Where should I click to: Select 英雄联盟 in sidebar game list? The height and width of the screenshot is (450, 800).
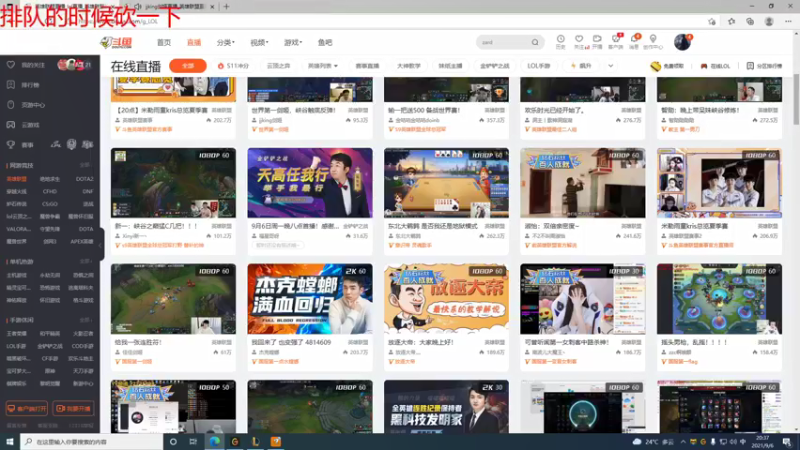[x=17, y=179]
